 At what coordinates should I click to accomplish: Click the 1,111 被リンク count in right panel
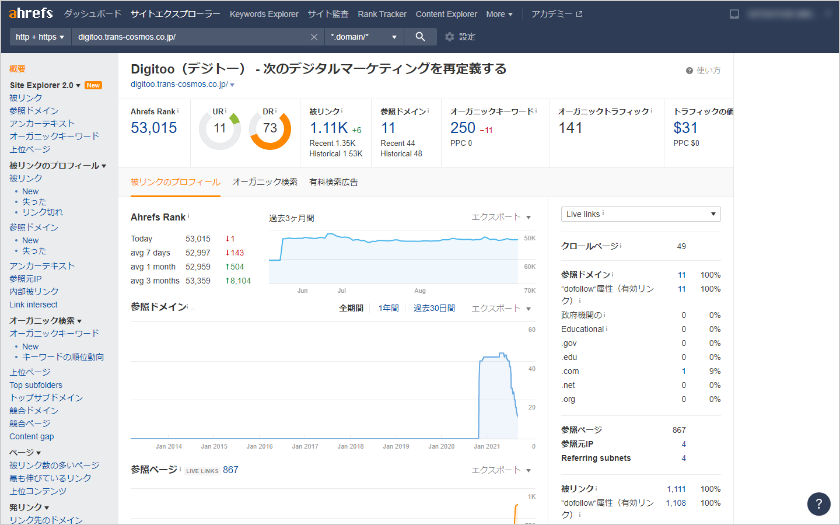coord(676,489)
